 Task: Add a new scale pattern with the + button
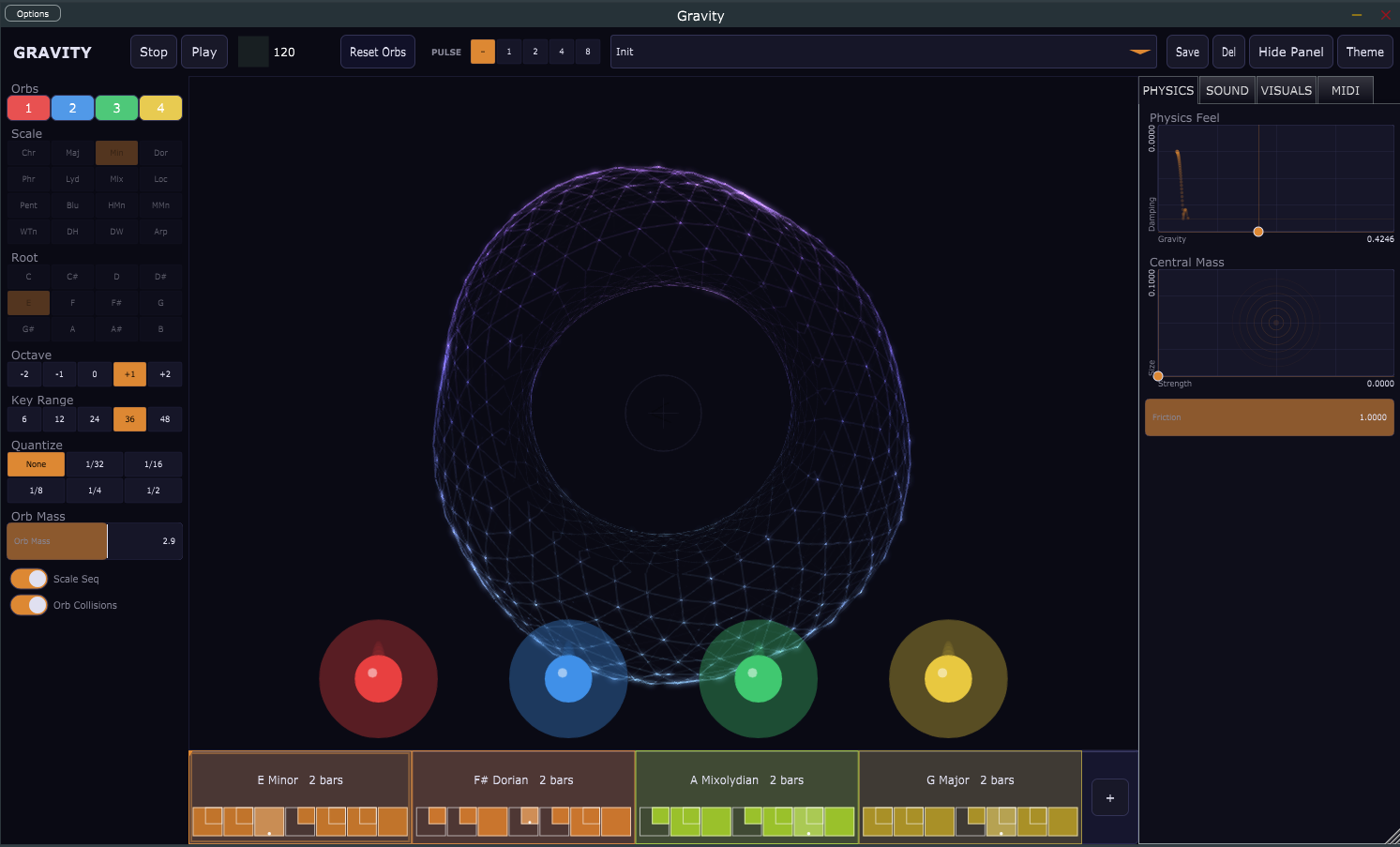tap(1109, 796)
